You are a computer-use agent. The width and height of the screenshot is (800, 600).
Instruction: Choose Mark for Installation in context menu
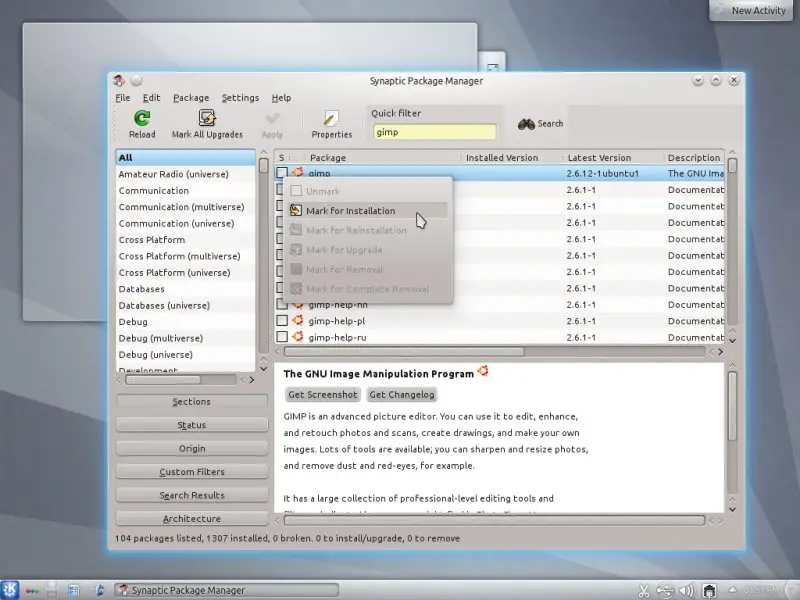coord(367,210)
